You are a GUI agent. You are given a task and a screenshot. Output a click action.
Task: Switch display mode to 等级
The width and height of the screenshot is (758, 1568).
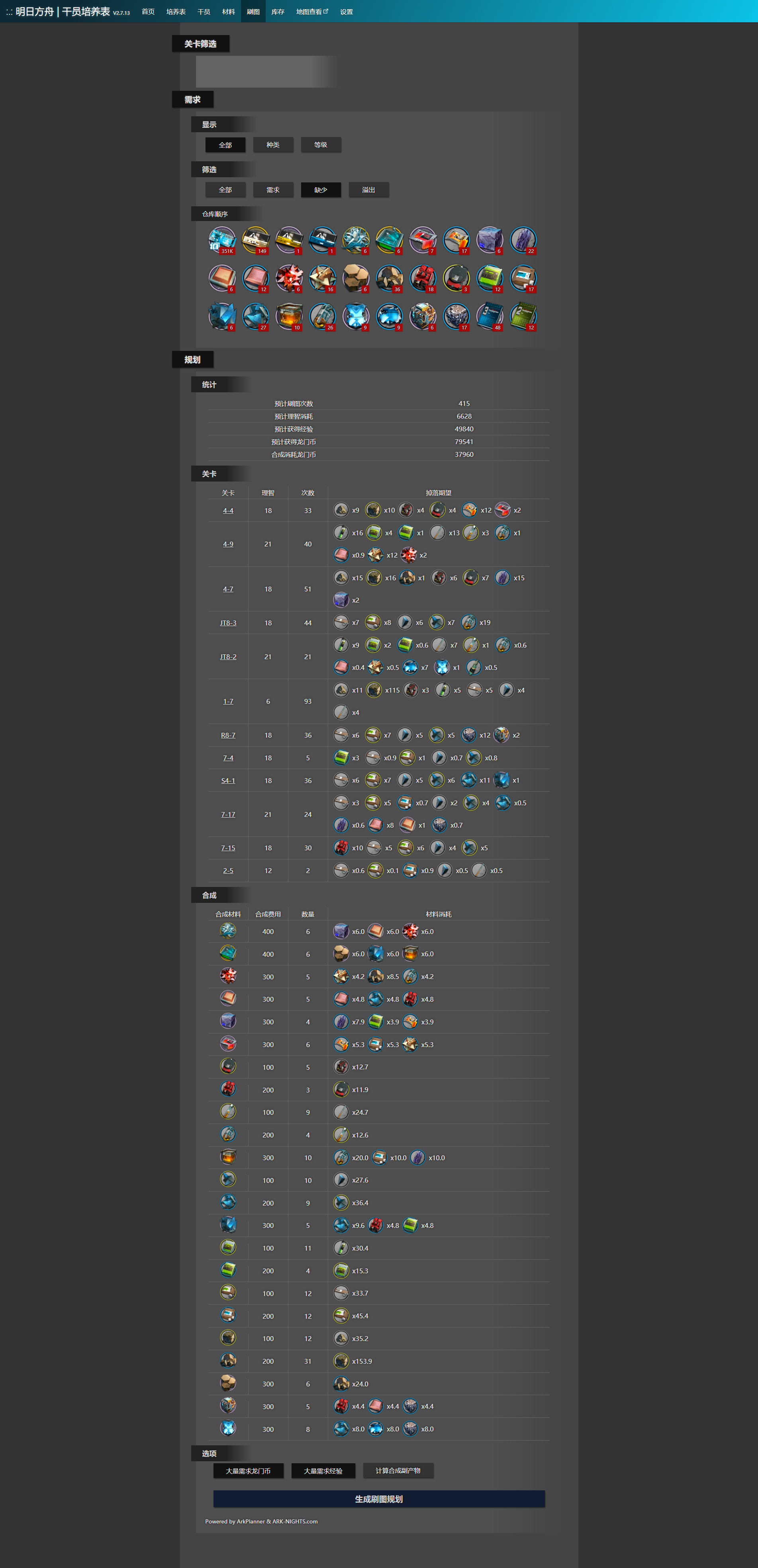pyautogui.click(x=321, y=145)
